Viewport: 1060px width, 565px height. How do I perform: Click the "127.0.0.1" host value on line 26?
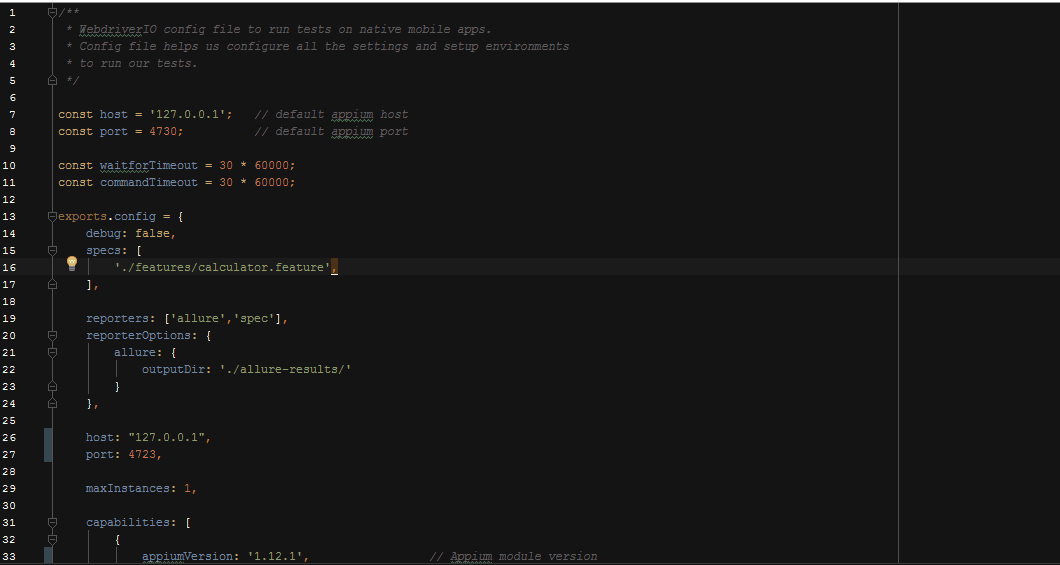pyautogui.click(x=166, y=437)
